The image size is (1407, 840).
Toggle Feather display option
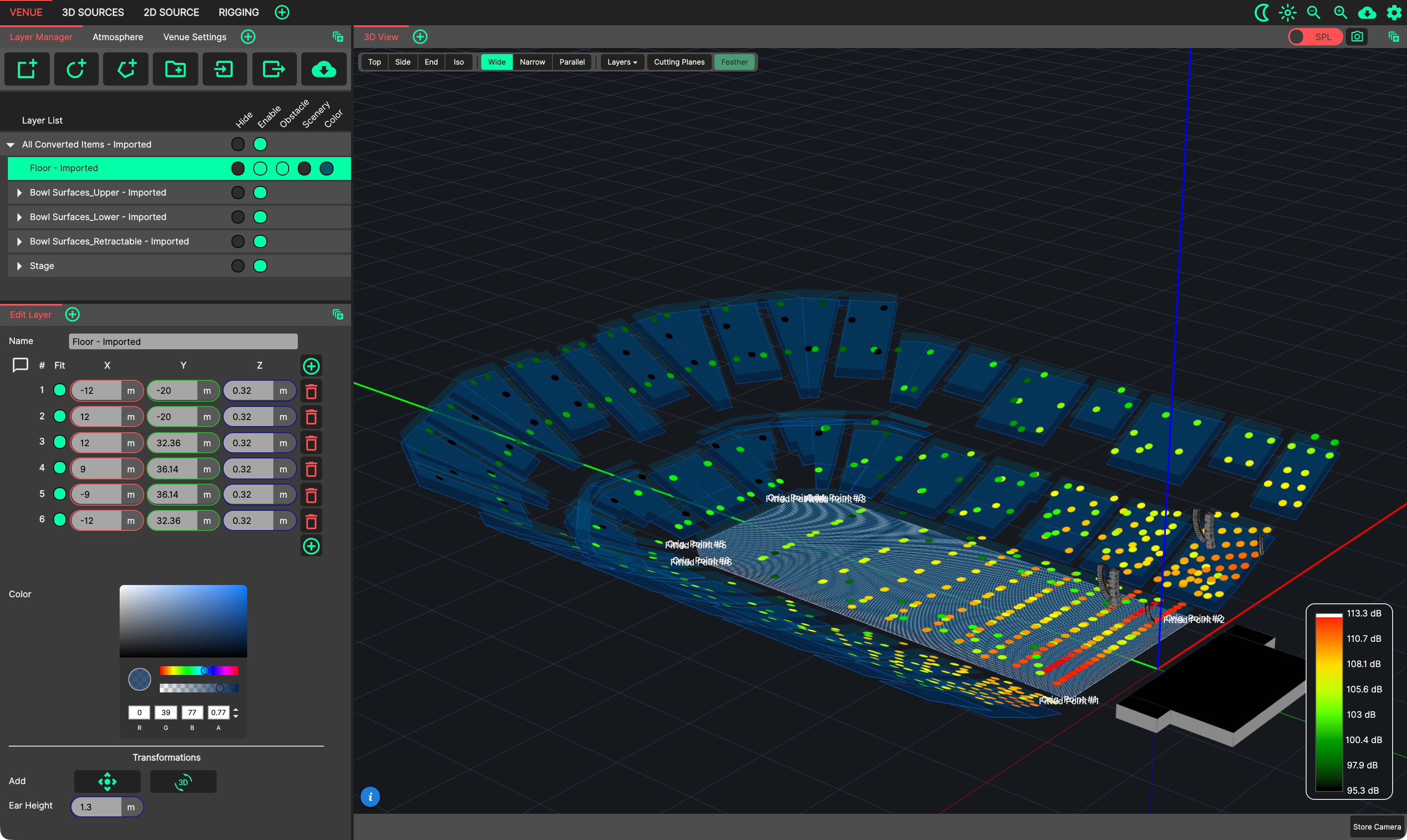click(735, 62)
